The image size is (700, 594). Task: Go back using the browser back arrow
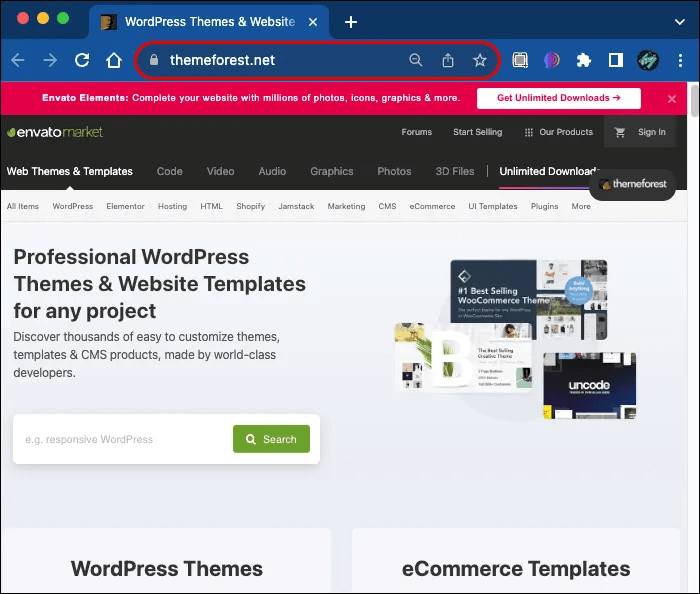click(18, 60)
